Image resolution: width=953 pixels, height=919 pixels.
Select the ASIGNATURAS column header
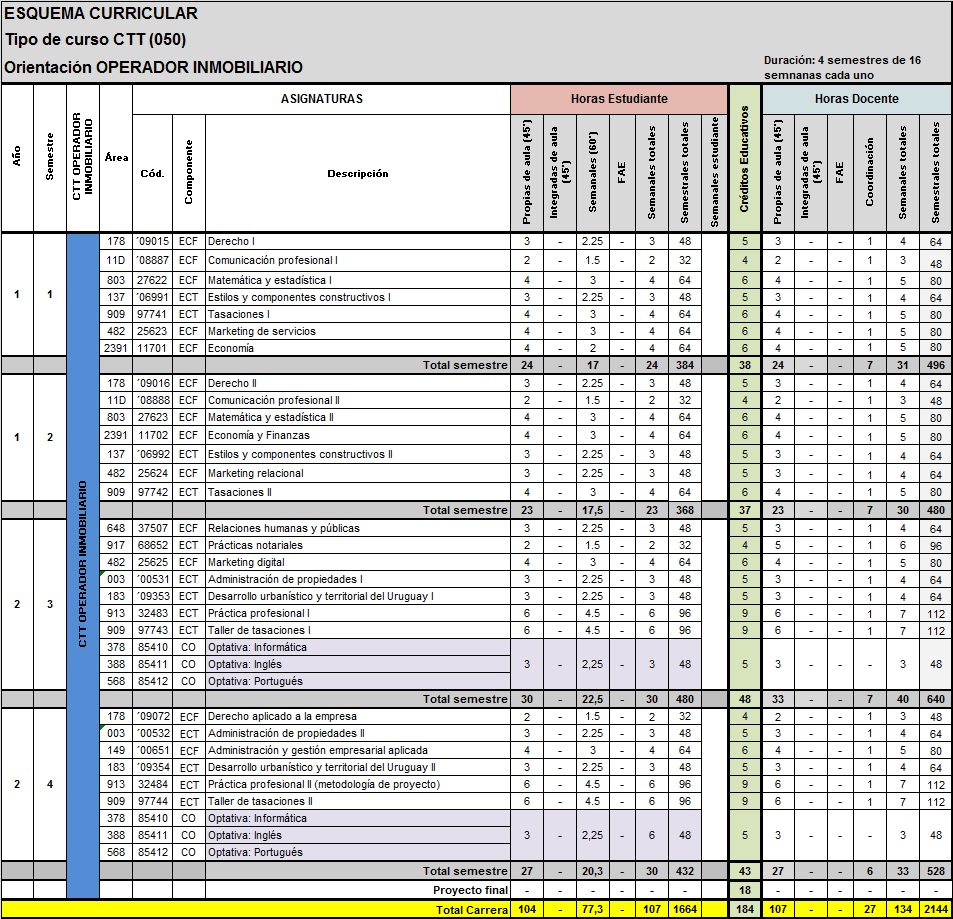(322, 98)
